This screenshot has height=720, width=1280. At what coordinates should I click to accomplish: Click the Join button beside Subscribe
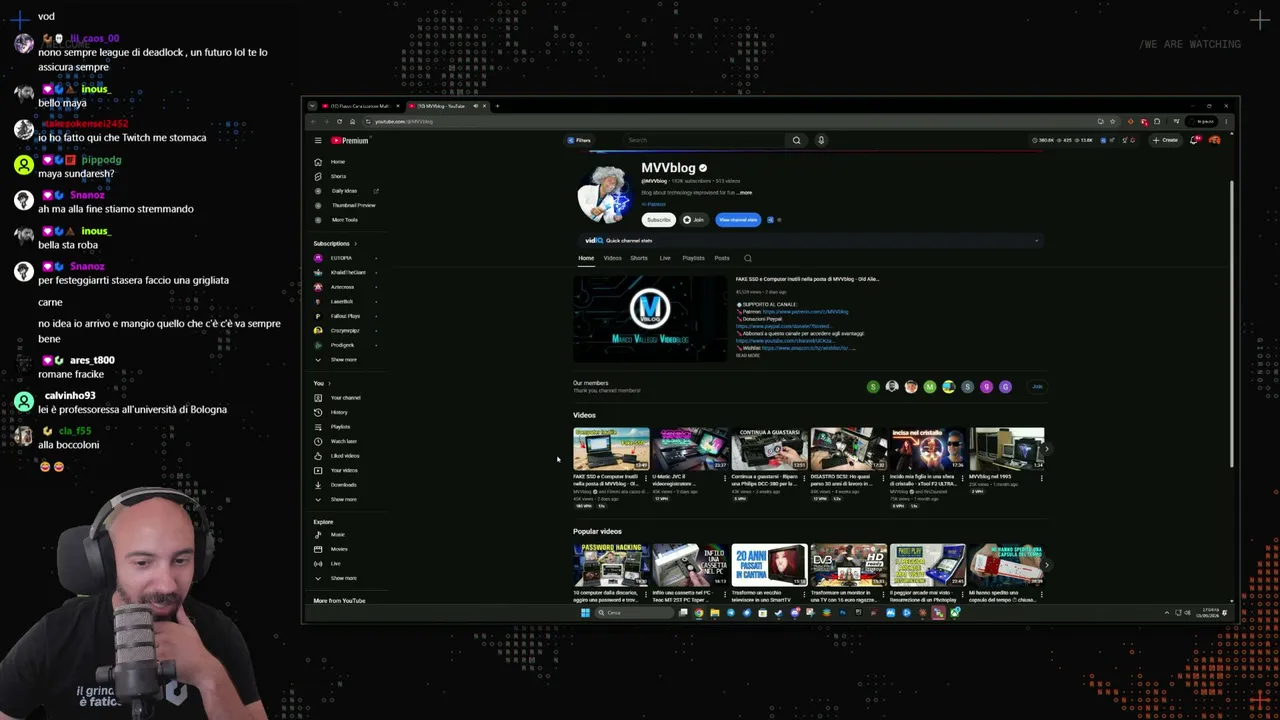click(694, 220)
